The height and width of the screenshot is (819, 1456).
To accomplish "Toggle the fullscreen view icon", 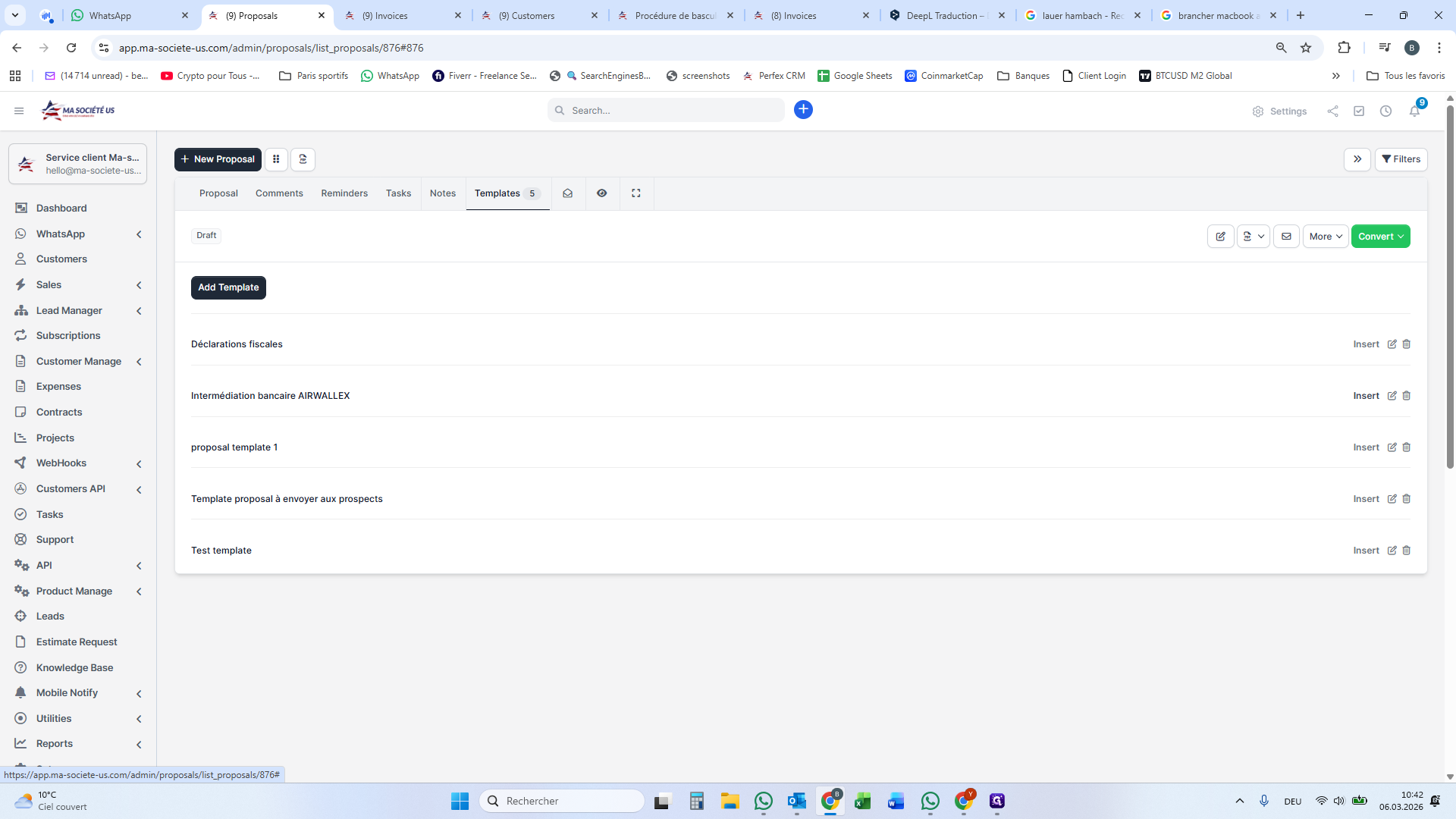I will pos(636,193).
